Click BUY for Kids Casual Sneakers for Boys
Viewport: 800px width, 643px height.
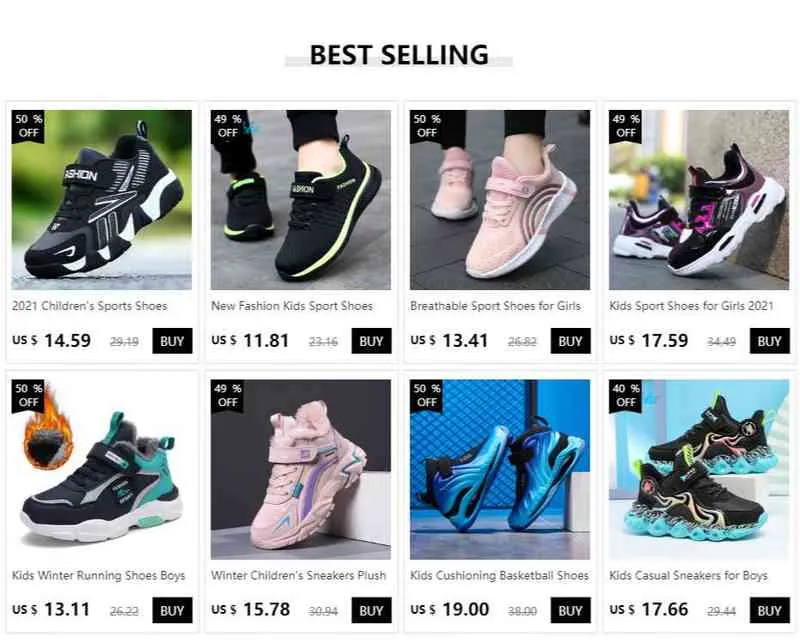769,610
